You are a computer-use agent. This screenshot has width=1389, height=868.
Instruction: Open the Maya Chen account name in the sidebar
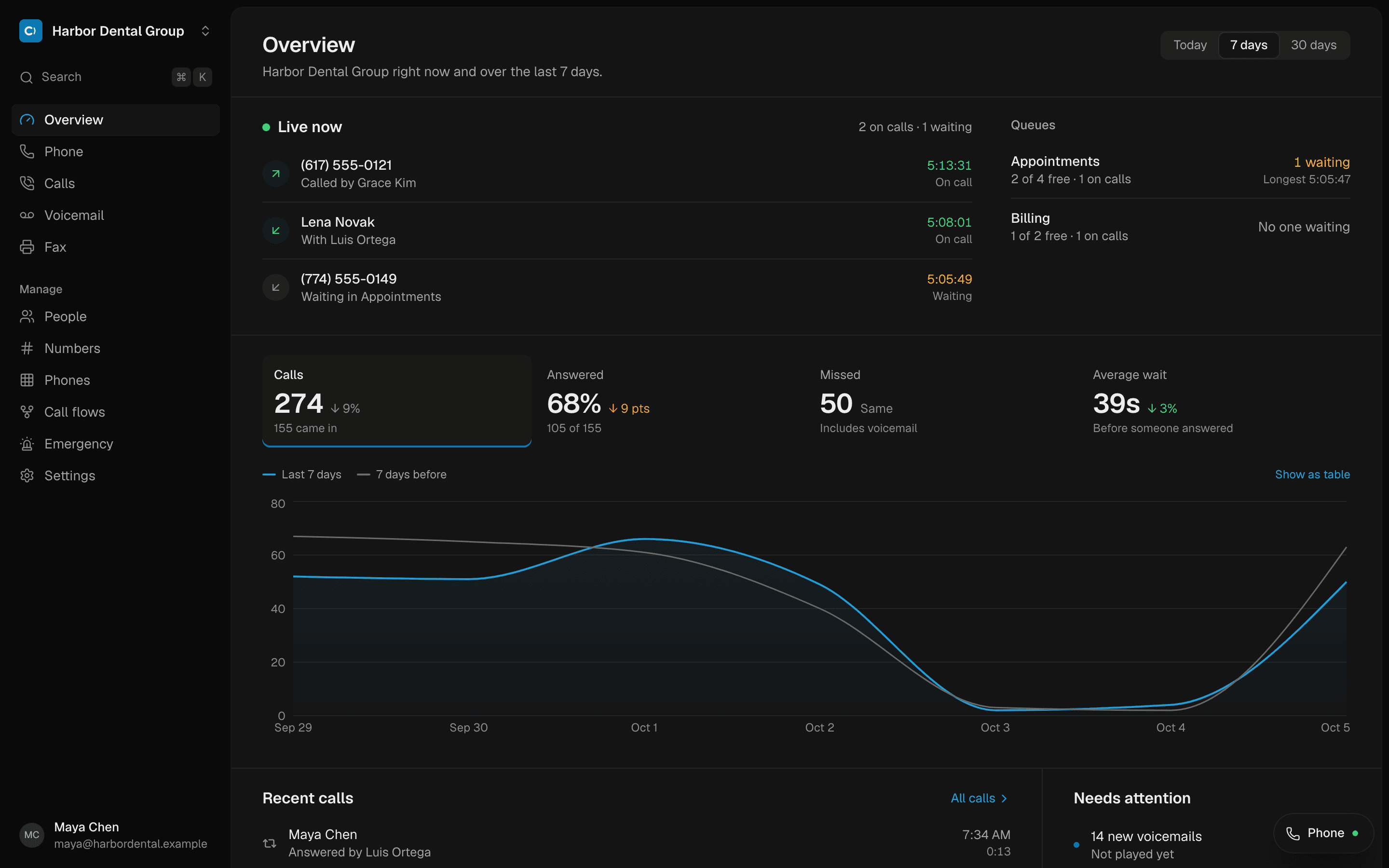click(x=86, y=827)
